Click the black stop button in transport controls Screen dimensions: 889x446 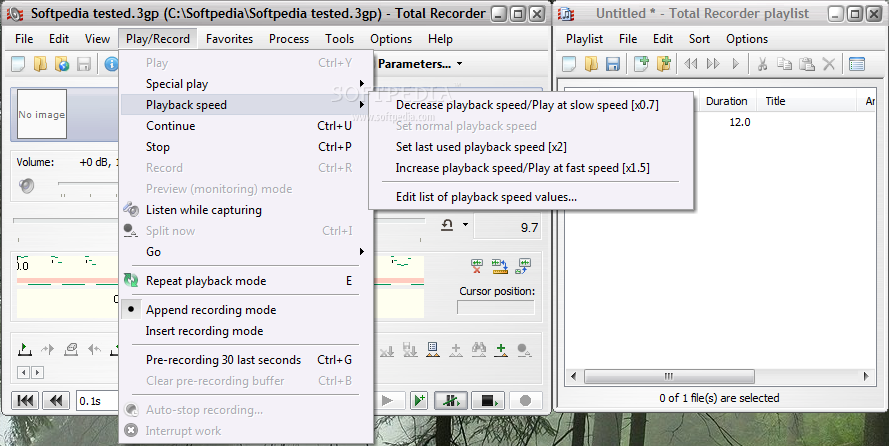[x=488, y=401]
